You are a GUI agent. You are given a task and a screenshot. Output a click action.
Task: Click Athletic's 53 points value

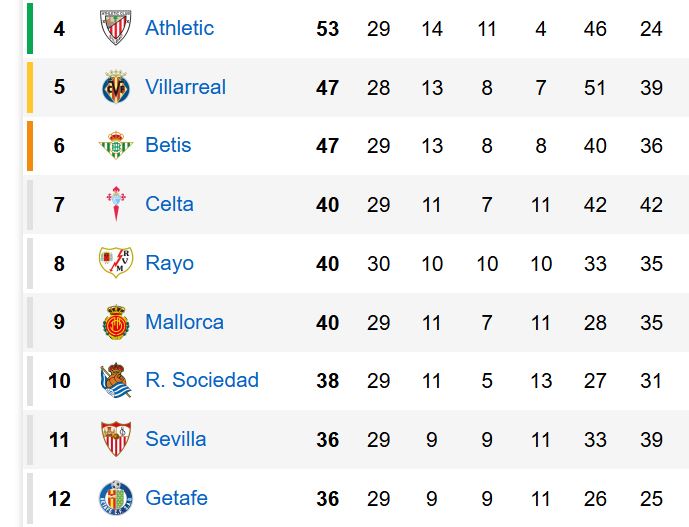(x=328, y=29)
